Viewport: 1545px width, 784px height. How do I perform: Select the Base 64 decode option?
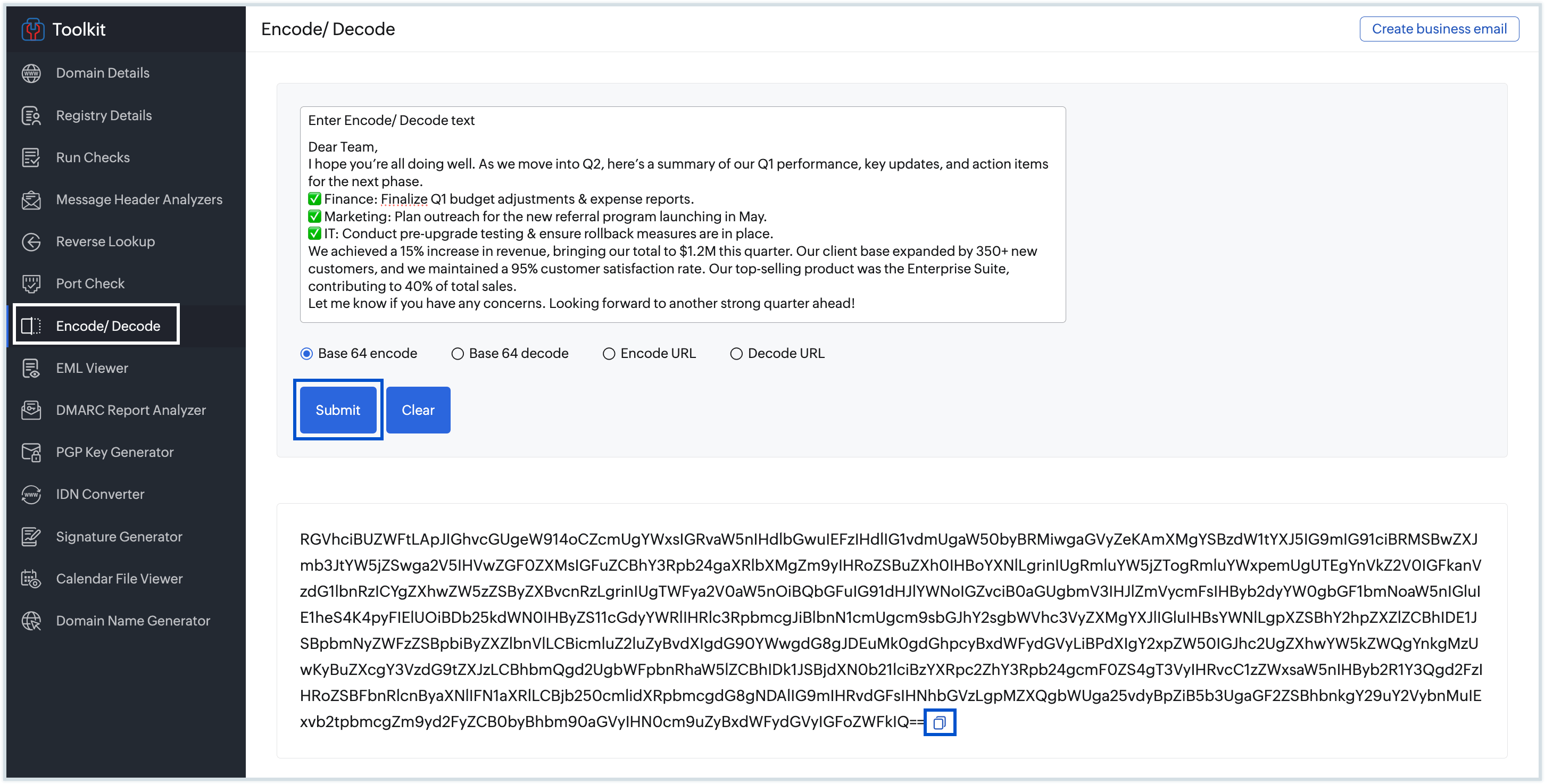(458, 354)
